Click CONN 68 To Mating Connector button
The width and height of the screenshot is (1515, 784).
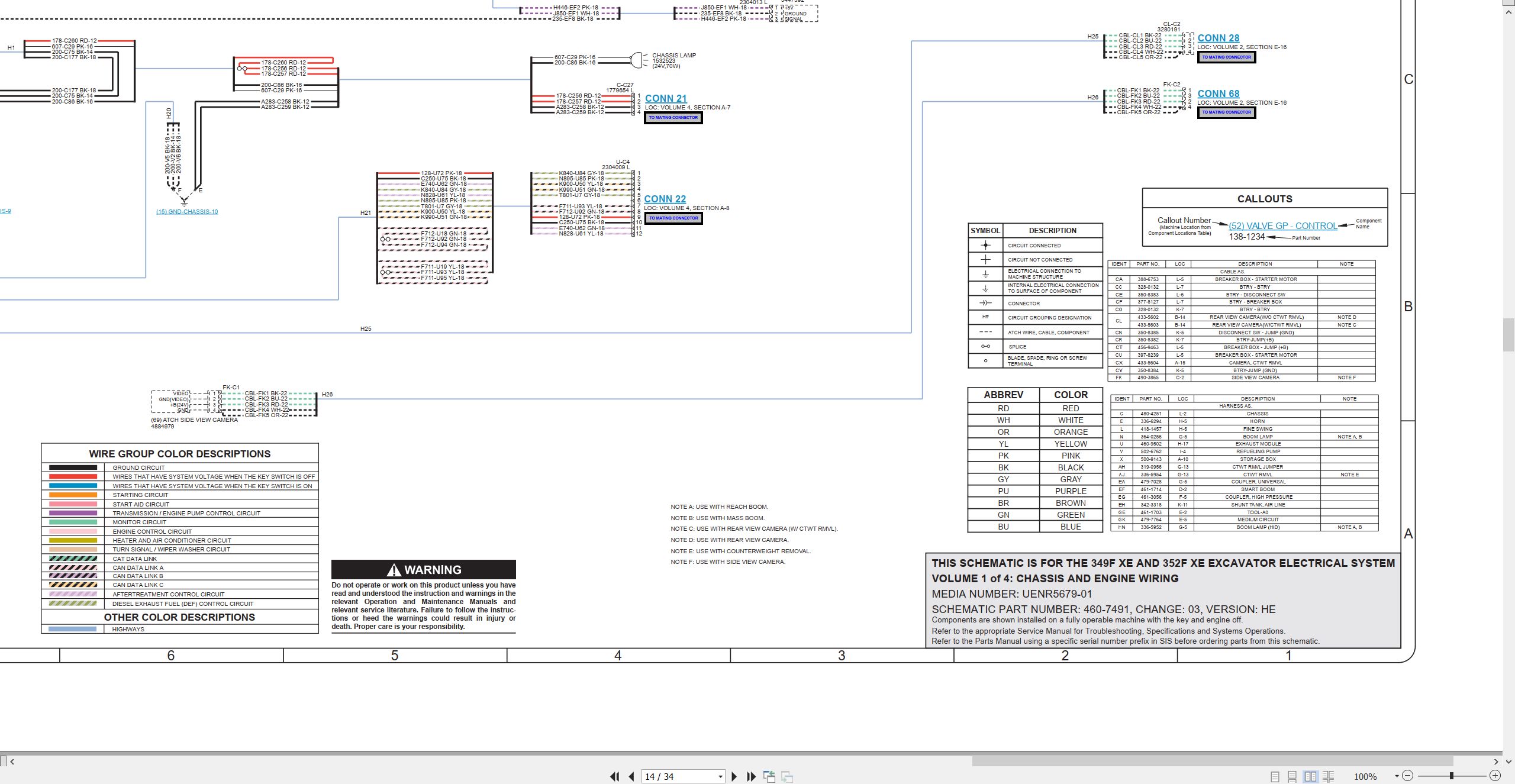click(1227, 112)
